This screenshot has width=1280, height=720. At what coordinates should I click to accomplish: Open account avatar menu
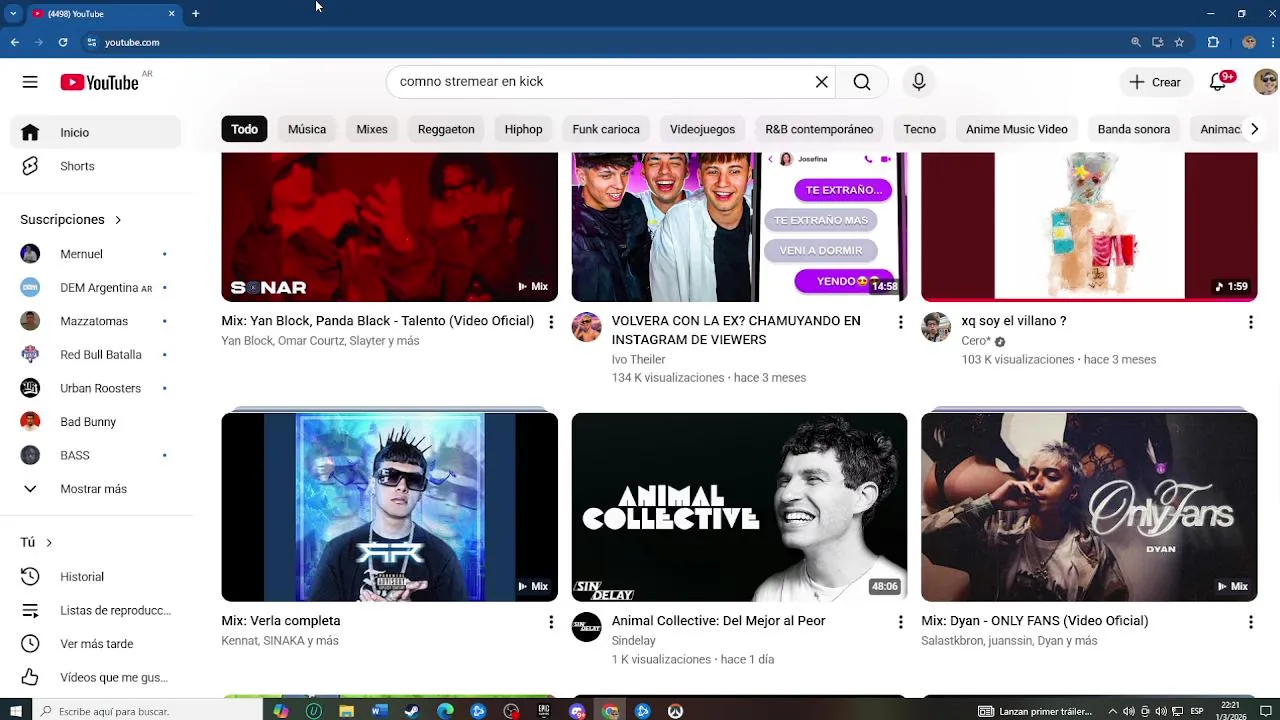[1266, 82]
